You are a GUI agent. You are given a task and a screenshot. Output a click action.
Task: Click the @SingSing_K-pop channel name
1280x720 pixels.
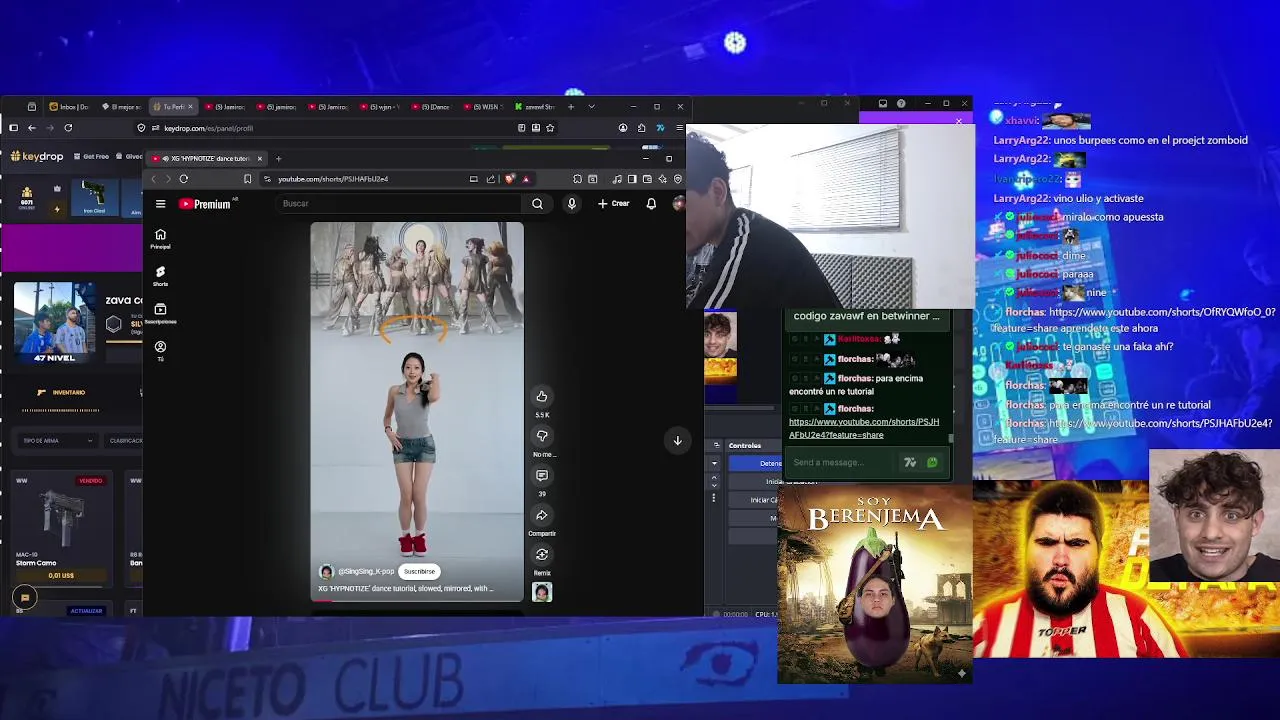(366, 572)
